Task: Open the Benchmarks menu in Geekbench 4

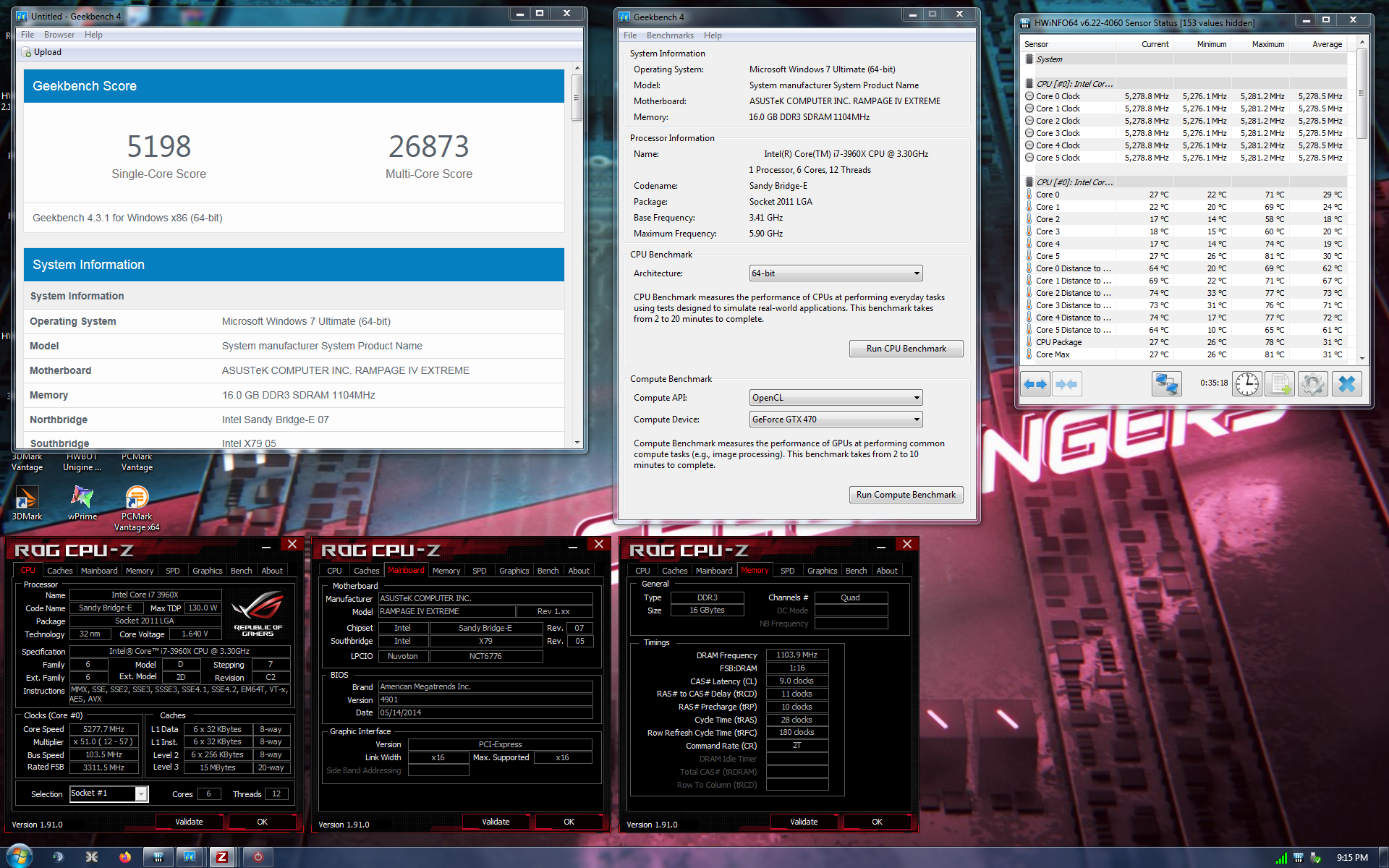Action: tap(670, 35)
